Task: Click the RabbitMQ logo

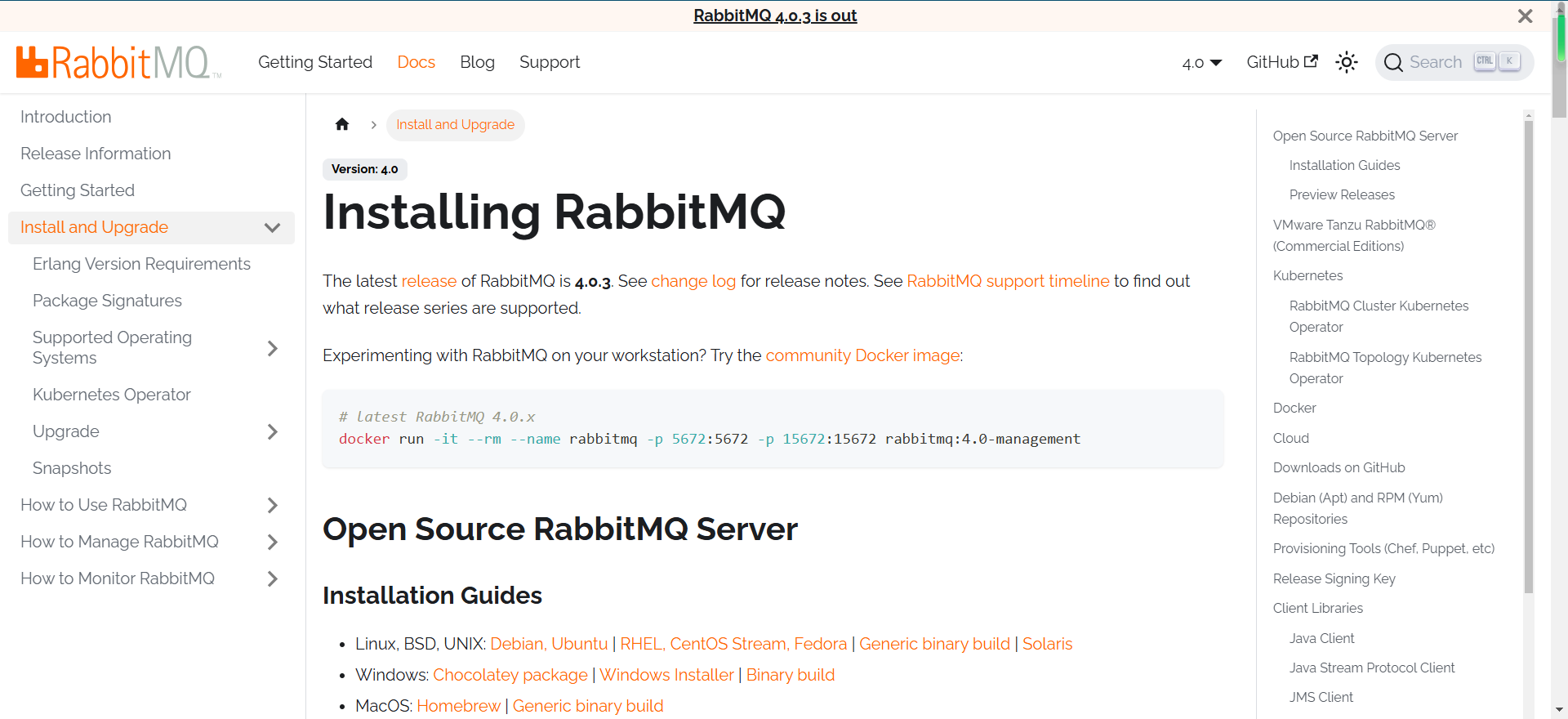Action: pyautogui.click(x=118, y=63)
